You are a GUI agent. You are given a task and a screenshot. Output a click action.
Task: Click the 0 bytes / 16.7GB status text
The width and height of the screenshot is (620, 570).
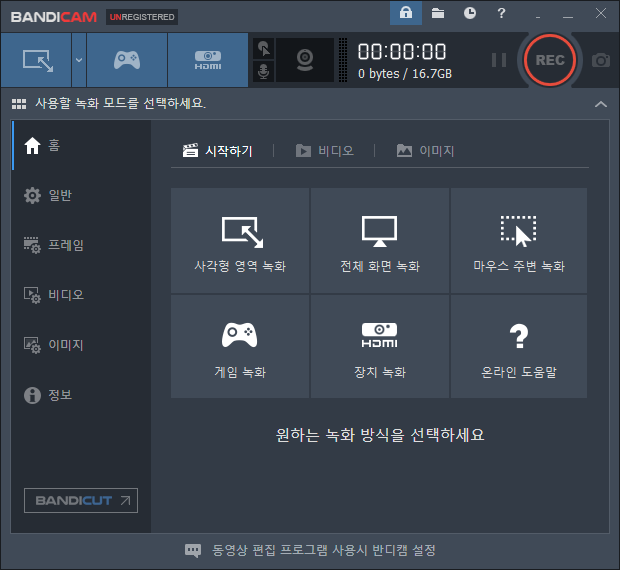(x=405, y=74)
